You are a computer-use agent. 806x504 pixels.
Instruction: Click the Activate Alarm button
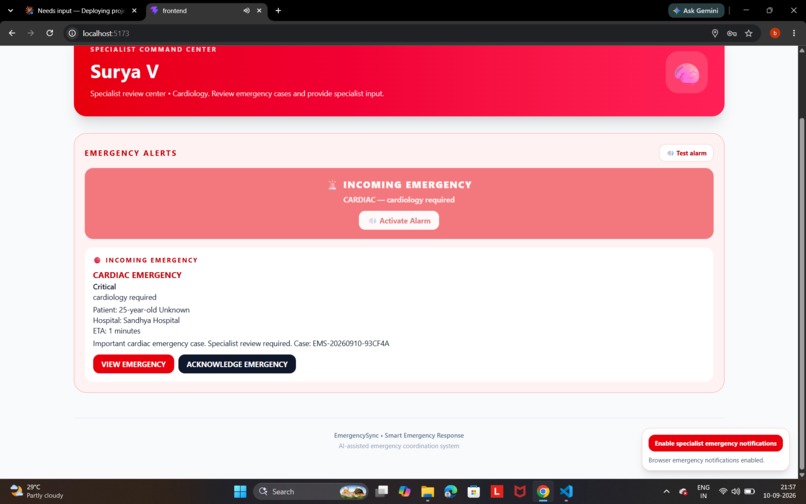coord(399,221)
